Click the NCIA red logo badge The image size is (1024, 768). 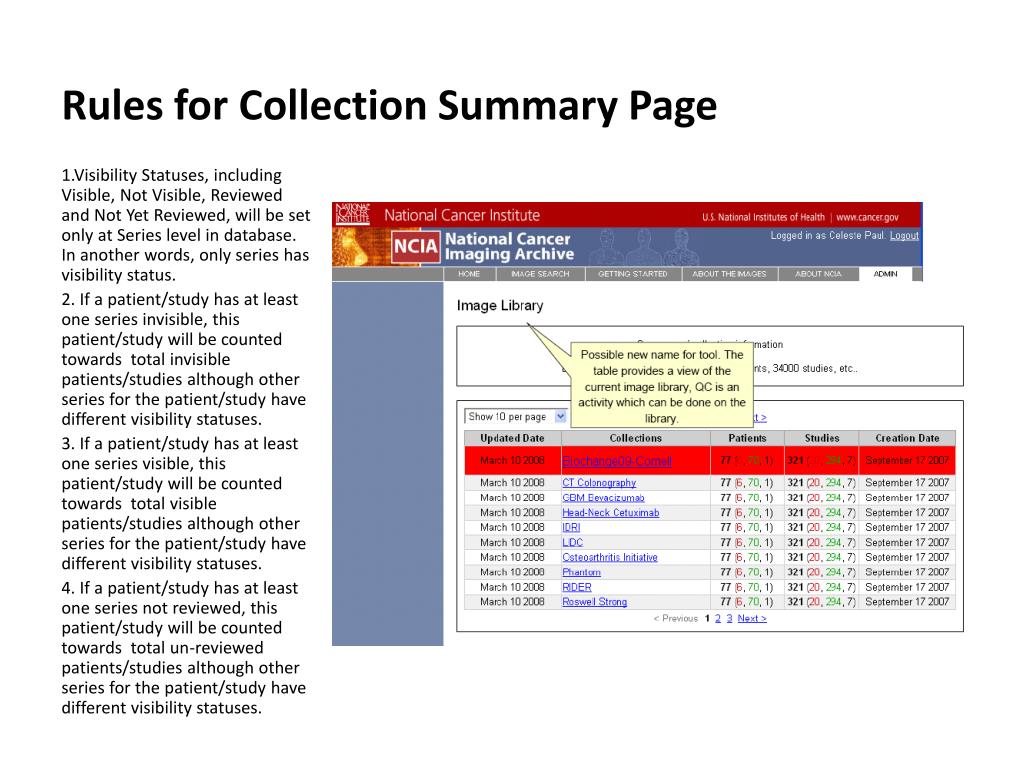point(415,246)
